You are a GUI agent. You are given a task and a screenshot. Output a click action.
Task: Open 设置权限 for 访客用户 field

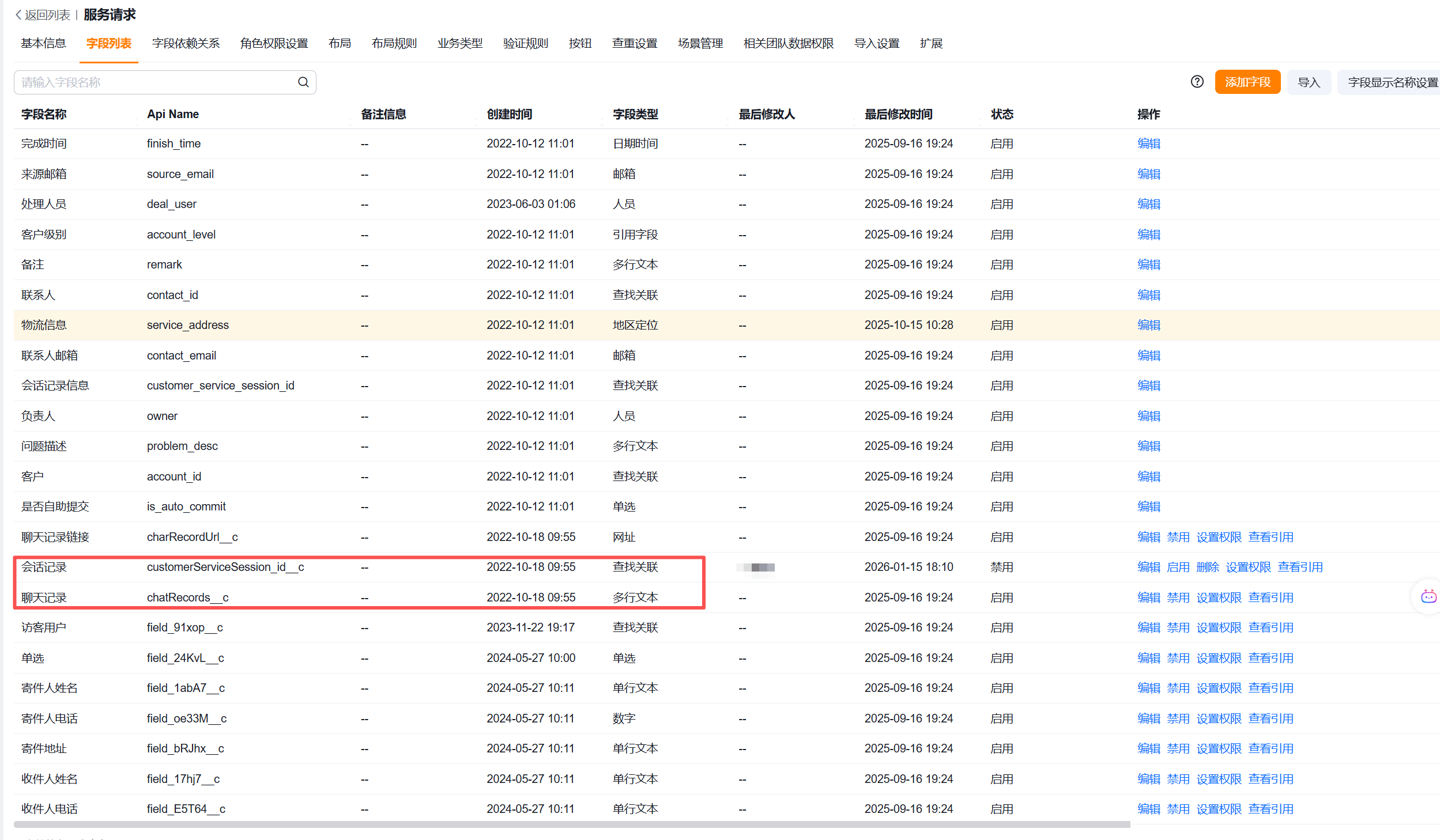pyautogui.click(x=1219, y=627)
